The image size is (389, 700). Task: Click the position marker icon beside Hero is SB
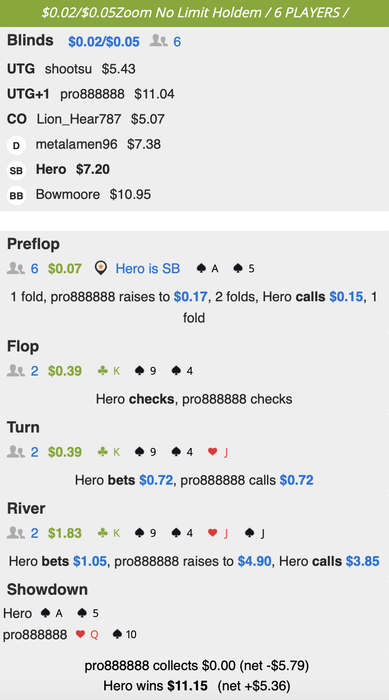tap(102, 268)
